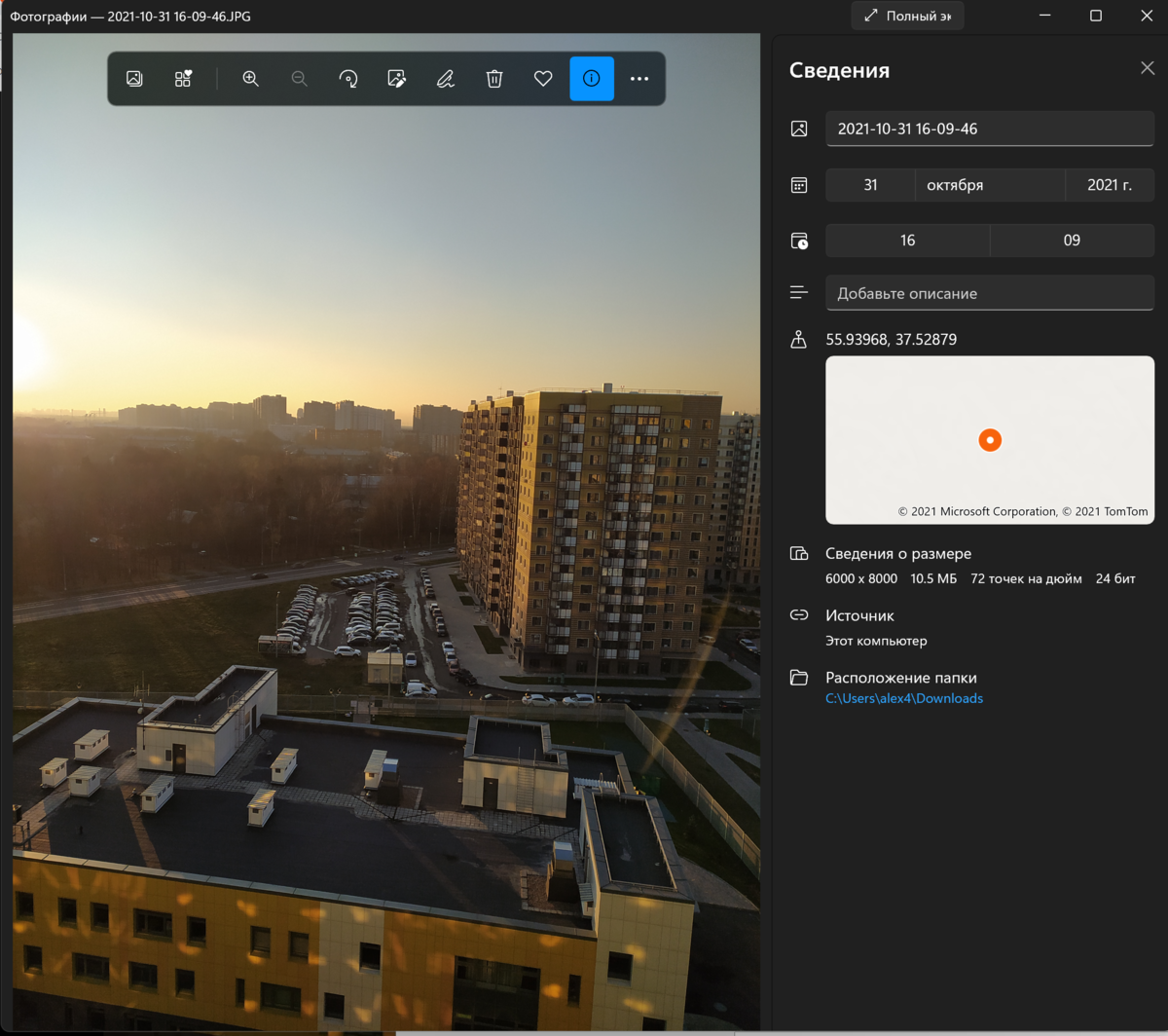Select the draw pen tool
Screen dimensions: 1168x1036
446,79
